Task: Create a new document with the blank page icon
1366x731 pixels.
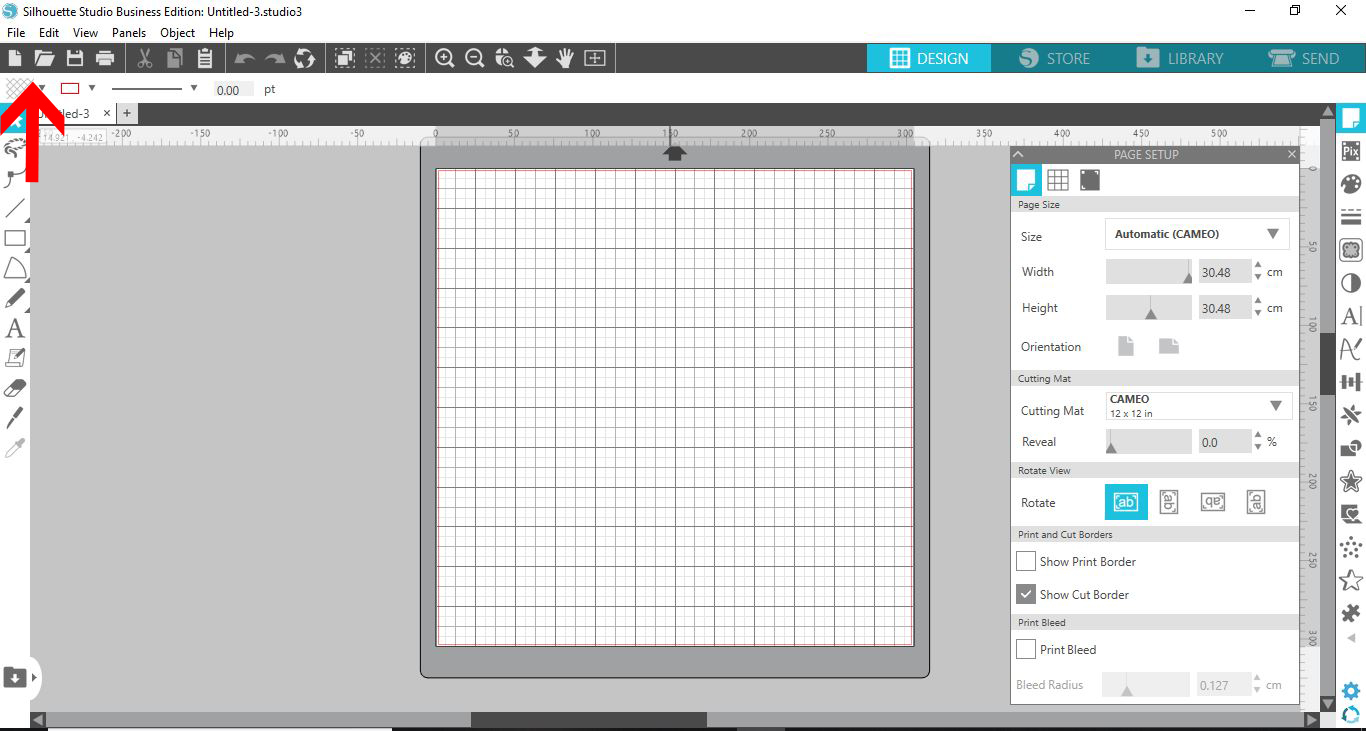Action: 15,58
